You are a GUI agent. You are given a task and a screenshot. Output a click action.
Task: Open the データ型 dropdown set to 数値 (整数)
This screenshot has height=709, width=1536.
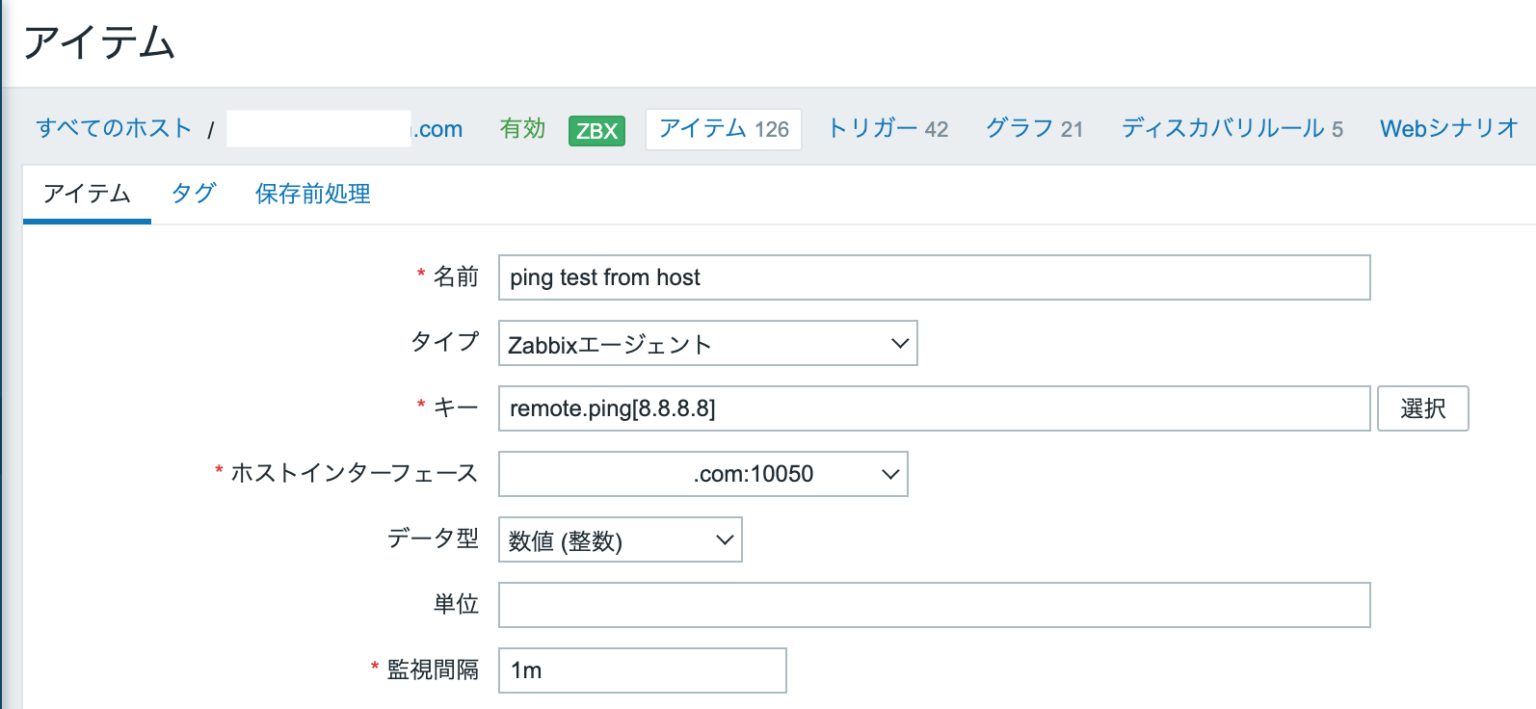[620, 539]
